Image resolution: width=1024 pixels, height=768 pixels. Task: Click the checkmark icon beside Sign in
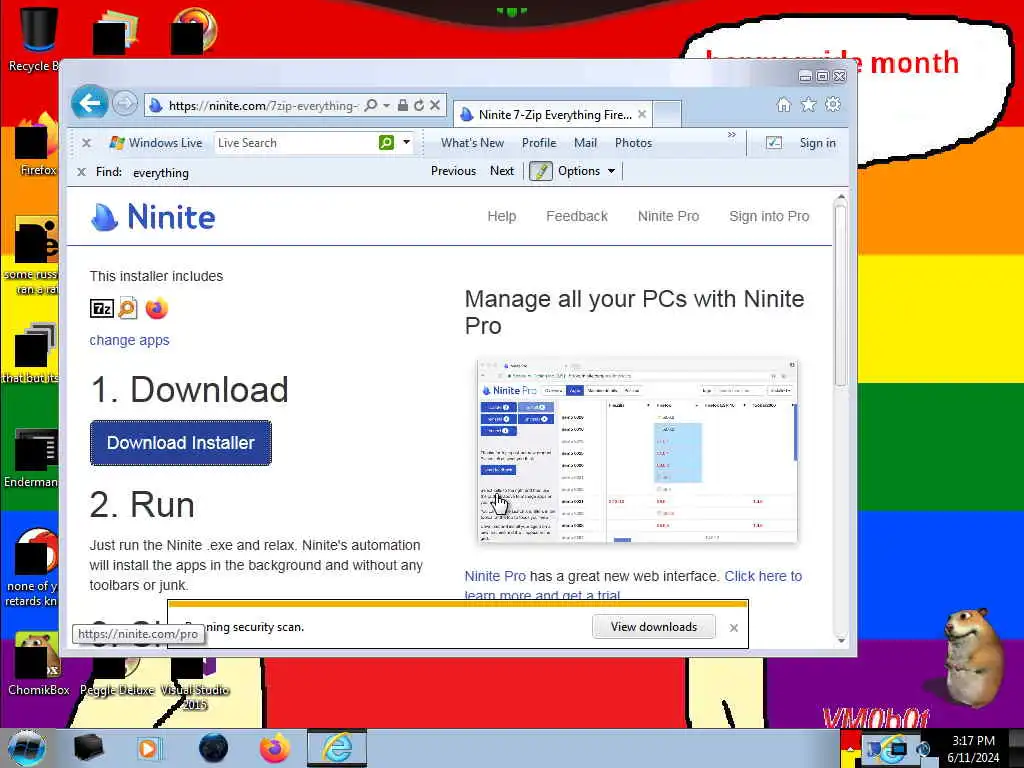tap(774, 142)
